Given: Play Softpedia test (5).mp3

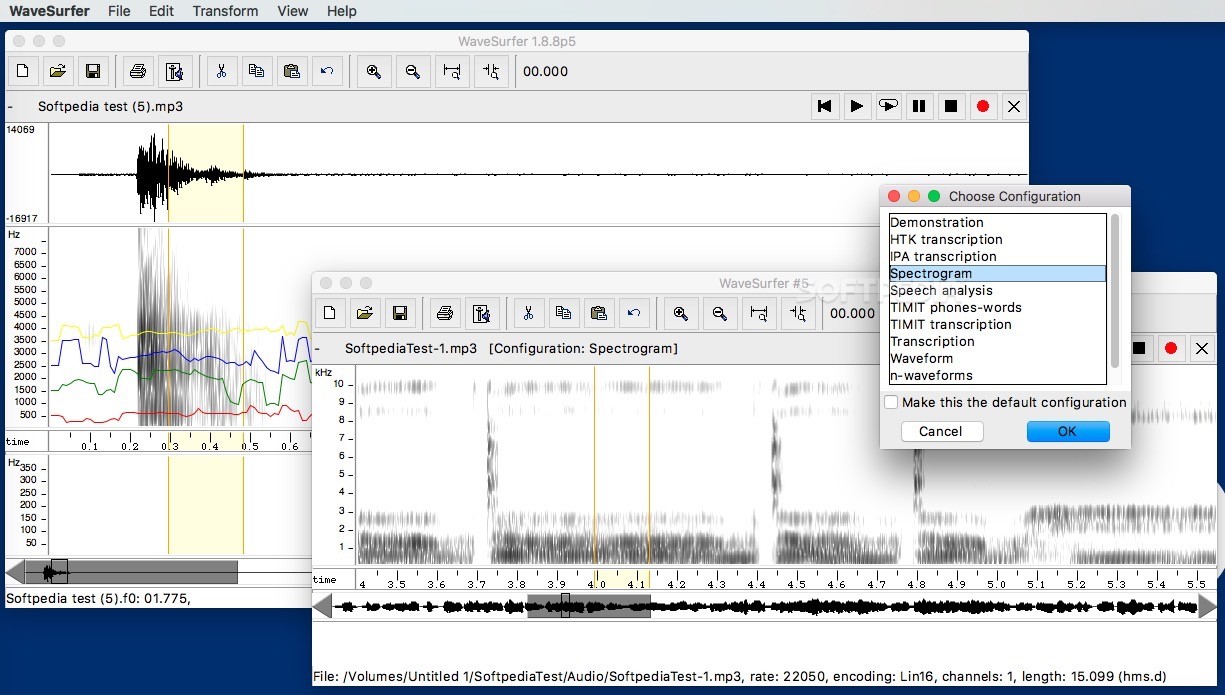Looking at the screenshot, I should click(856, 106).
